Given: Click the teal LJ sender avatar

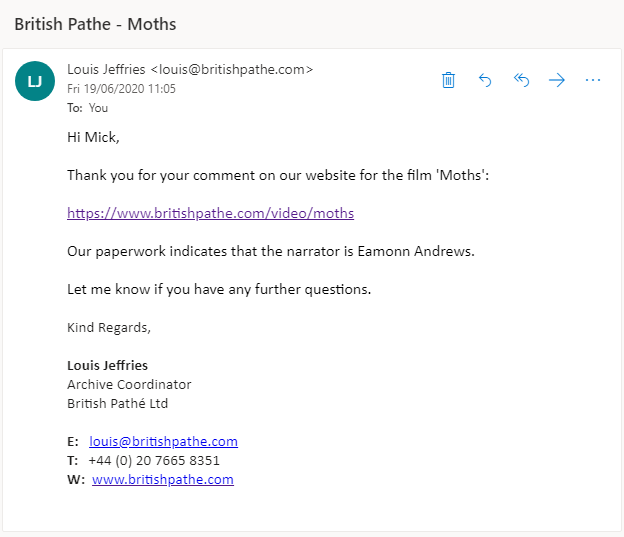Looking at the screenshot, I should click(35, 81).
